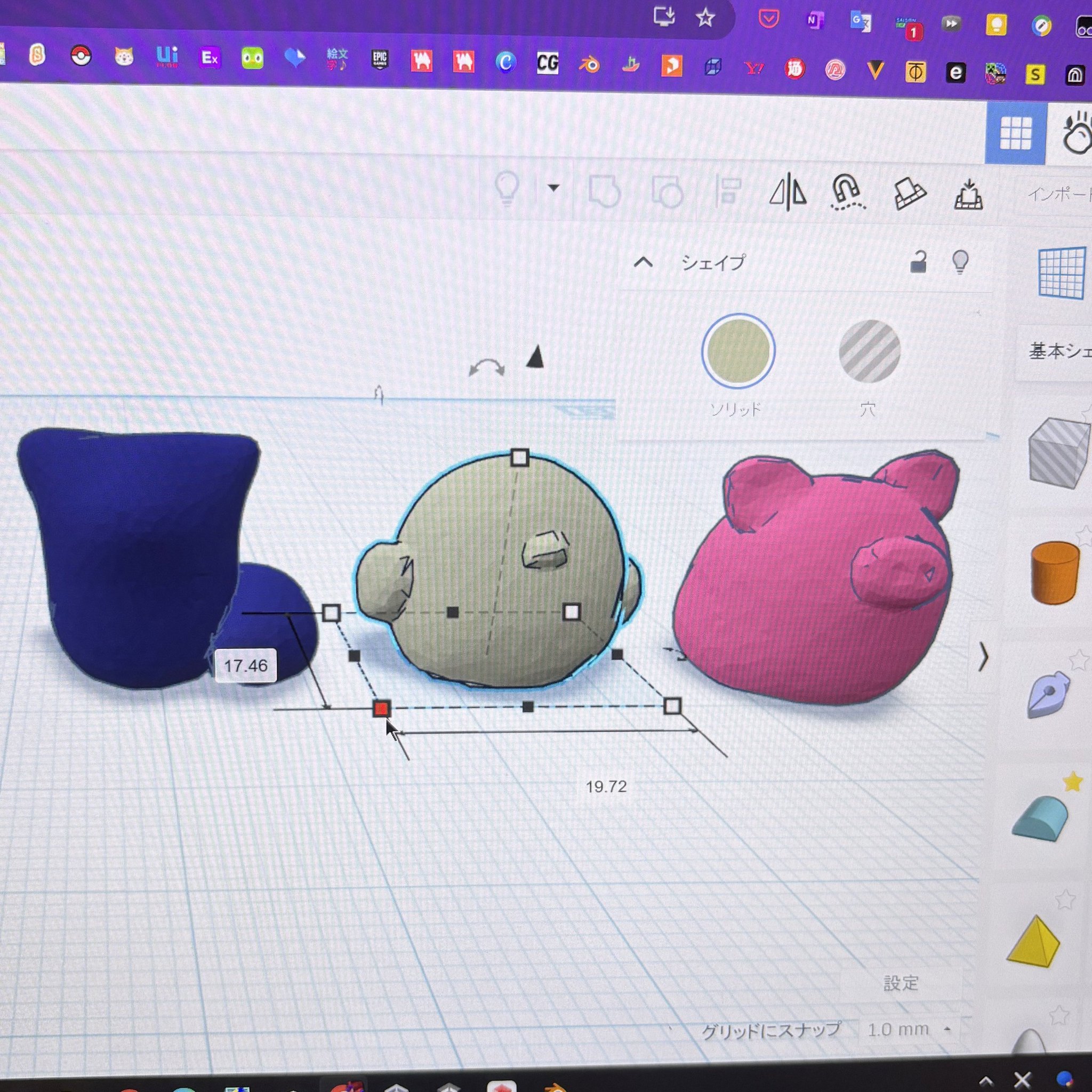Open the hand-shaped view icon at top right
The width and height of the screenshot is (1092, 1092).
[1077, 133]
